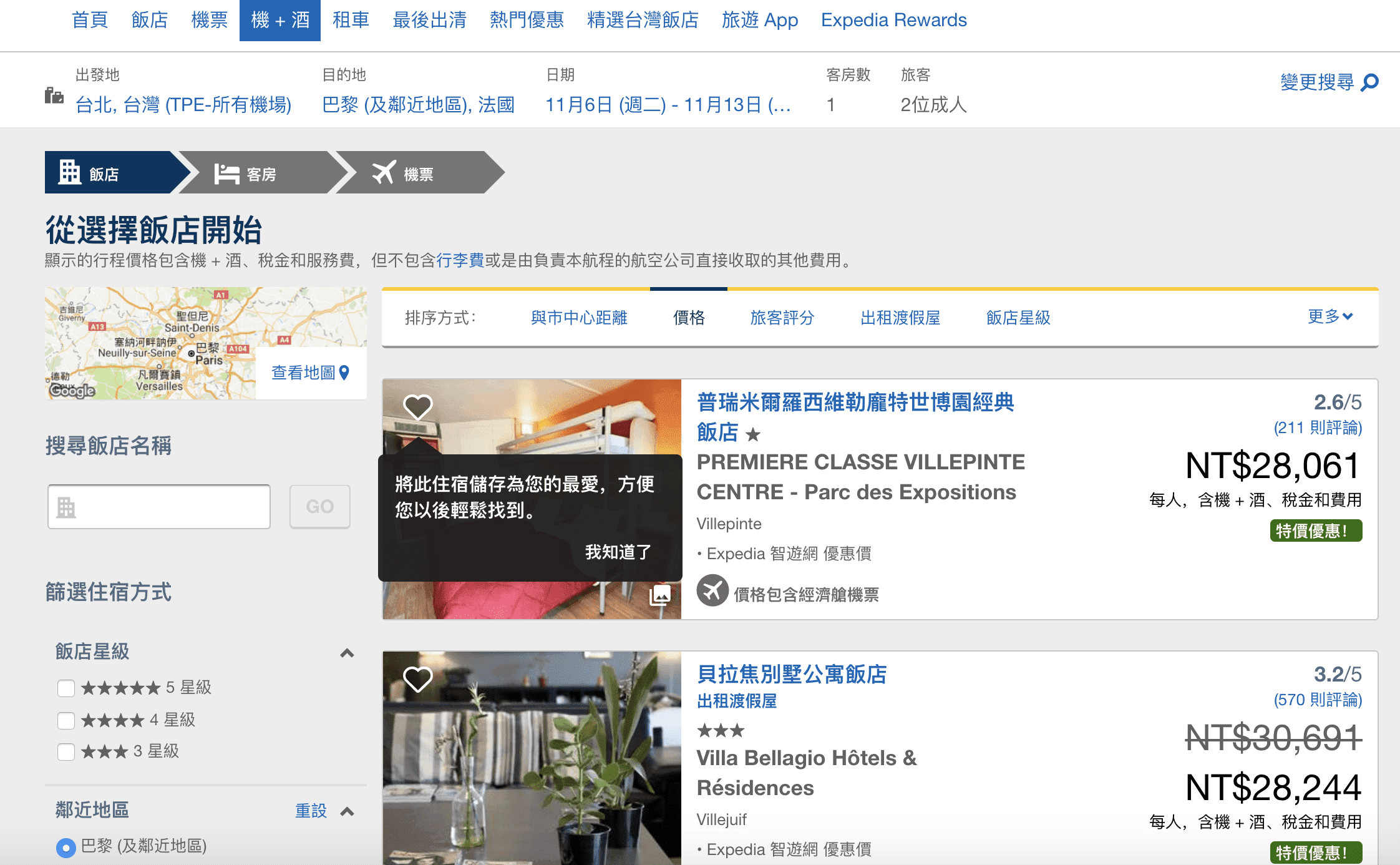Save Villa Bellagio hotel with heart icon
The width and height of the screenshot is (1400, 865).
coord(417,679)
